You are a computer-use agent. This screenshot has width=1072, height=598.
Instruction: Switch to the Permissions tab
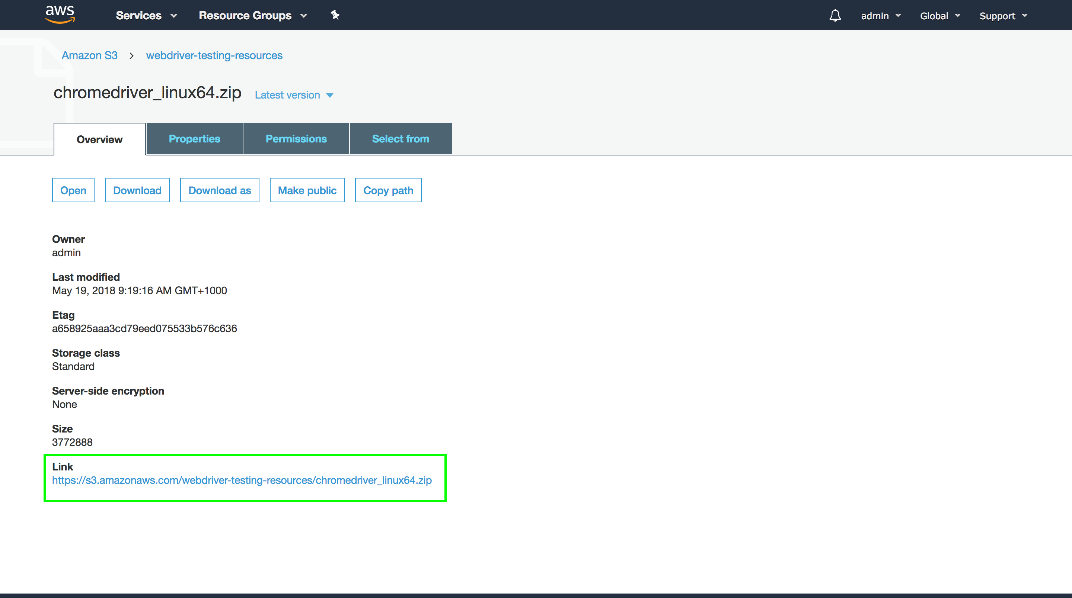[x=296, y=139]
